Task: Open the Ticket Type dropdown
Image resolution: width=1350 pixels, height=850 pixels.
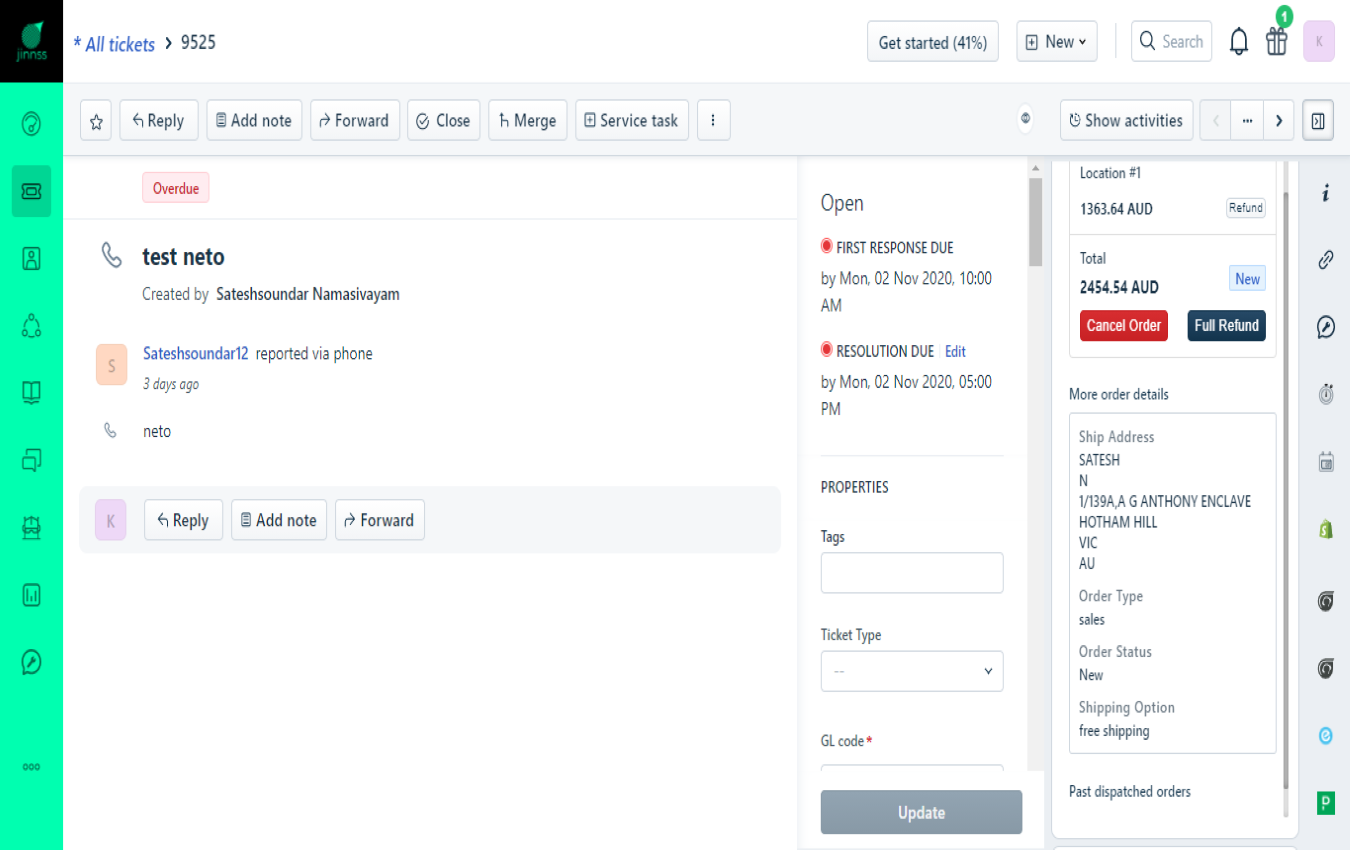Action: coord(911,671)
